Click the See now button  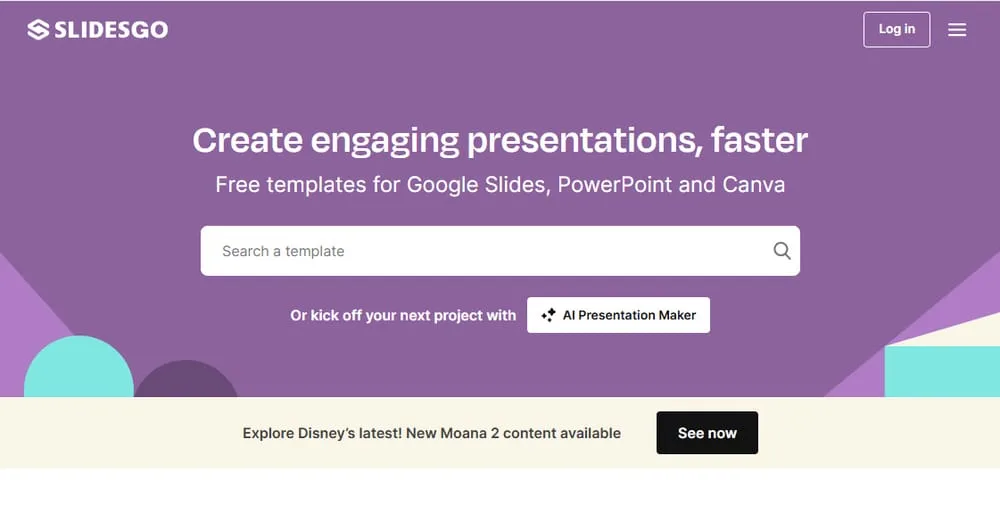click(x=707, y=433)
